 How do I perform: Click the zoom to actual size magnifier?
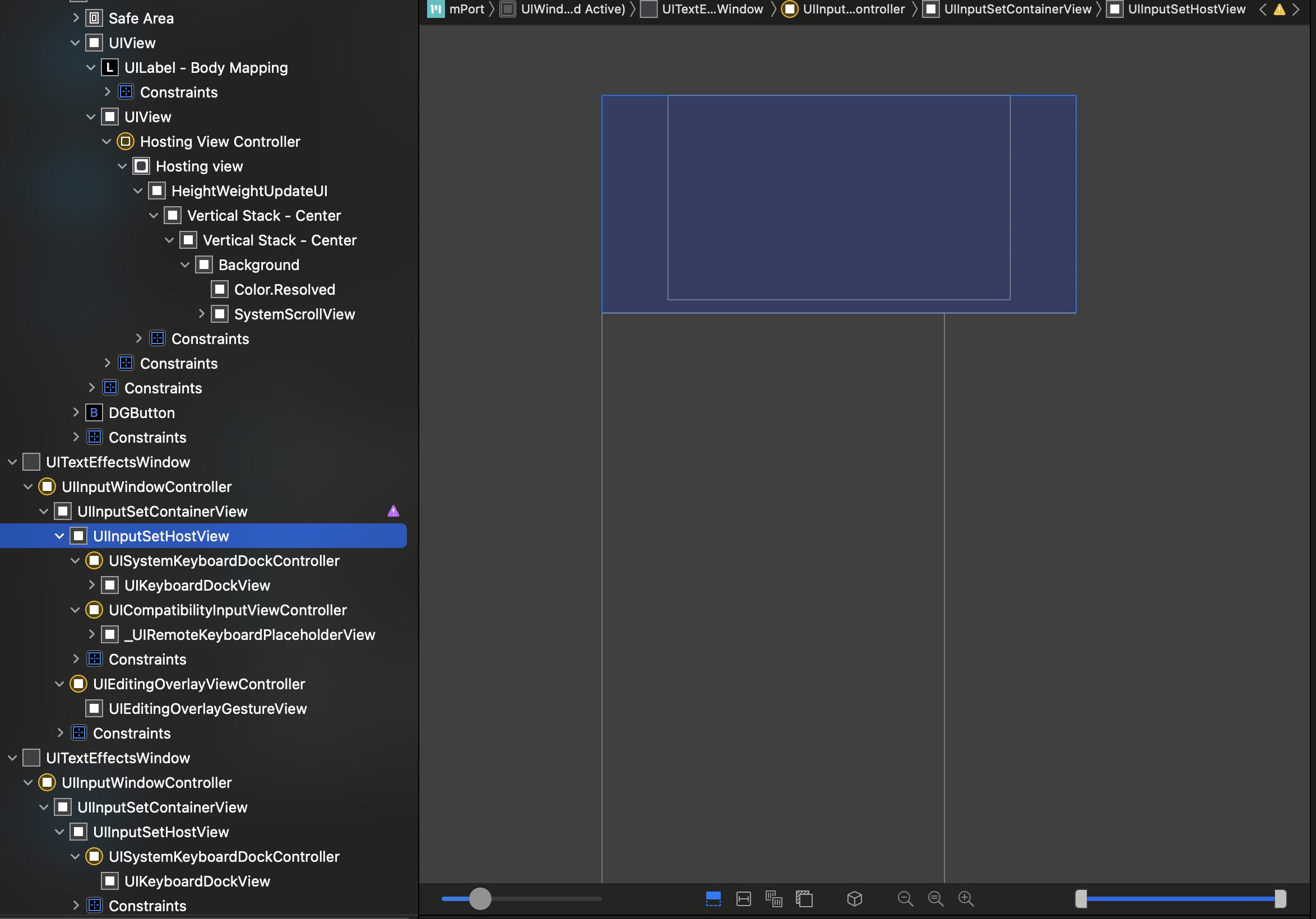click(x=935, y=898)
